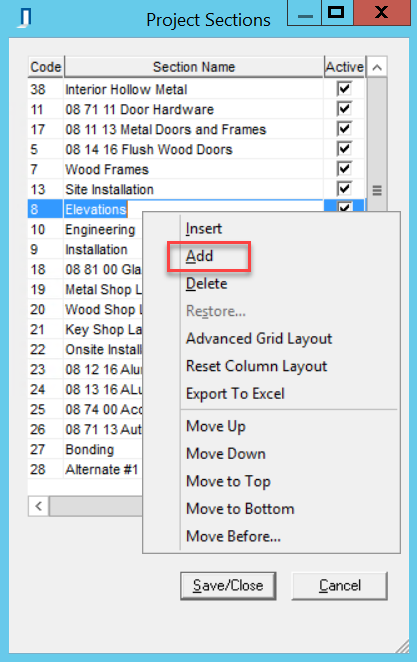The image size is (417, 662).
Task: Click the Section Name column header
Action: (194, 67)
